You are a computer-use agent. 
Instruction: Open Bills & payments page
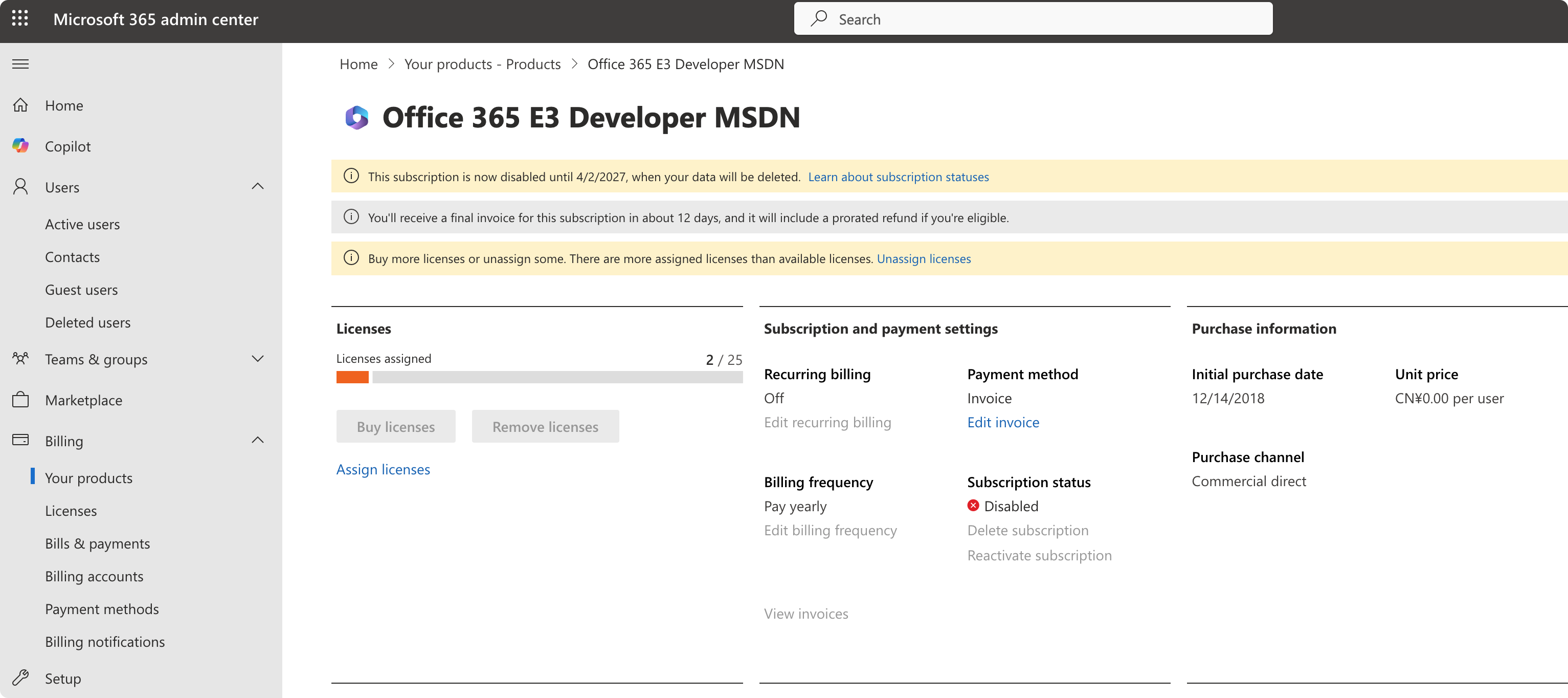tap(97, 543)
